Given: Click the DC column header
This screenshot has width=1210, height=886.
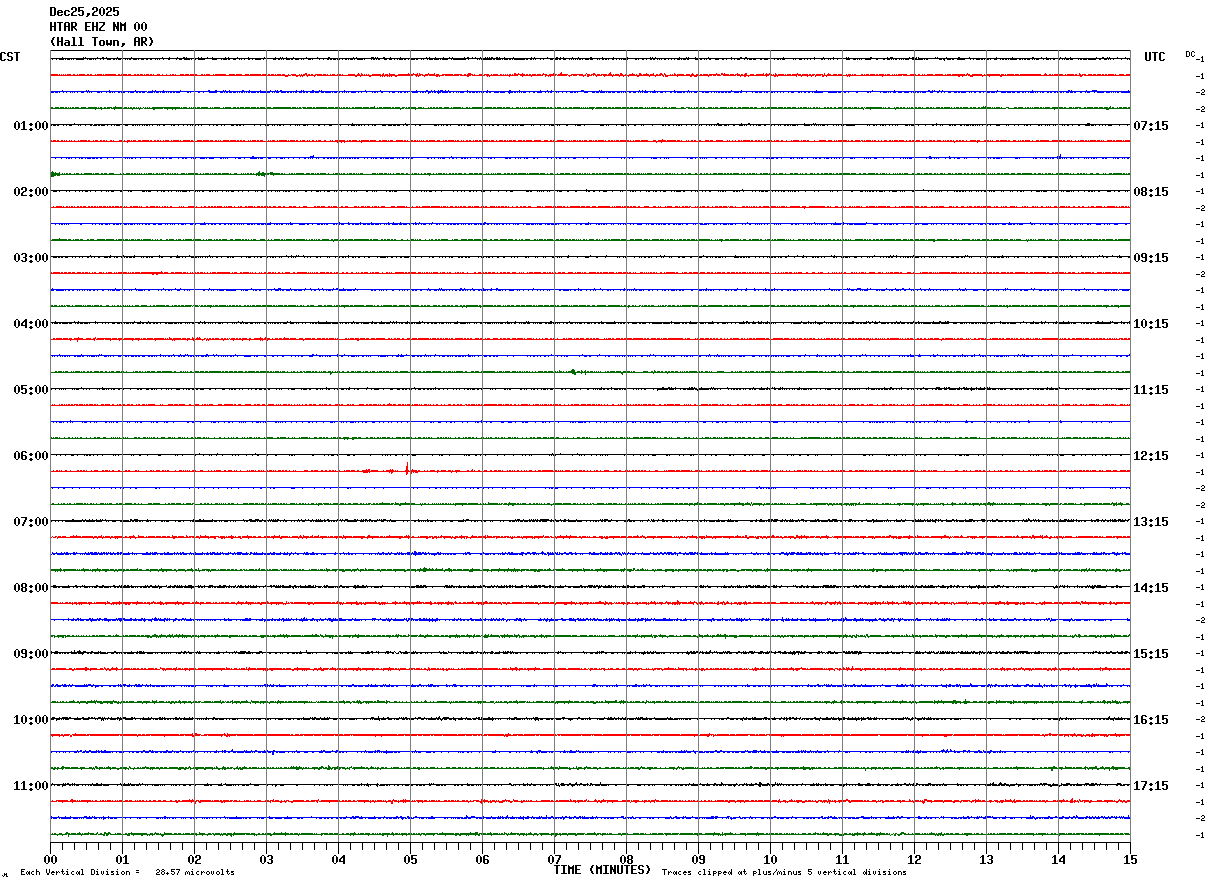Looking at the screenshot, I should 1190,54.
